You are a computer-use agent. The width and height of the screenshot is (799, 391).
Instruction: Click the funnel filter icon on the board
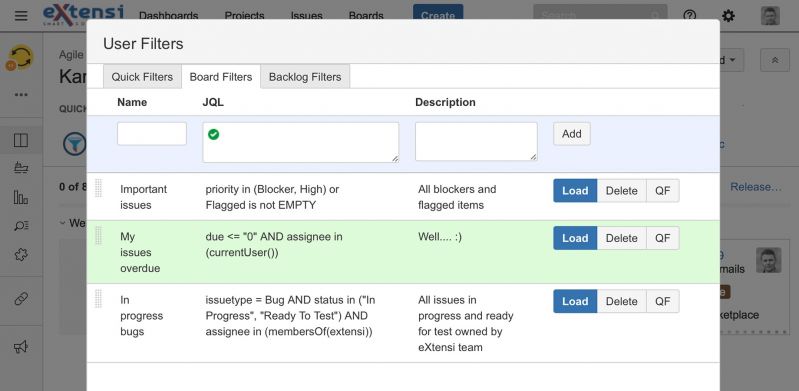pos(74,144)
